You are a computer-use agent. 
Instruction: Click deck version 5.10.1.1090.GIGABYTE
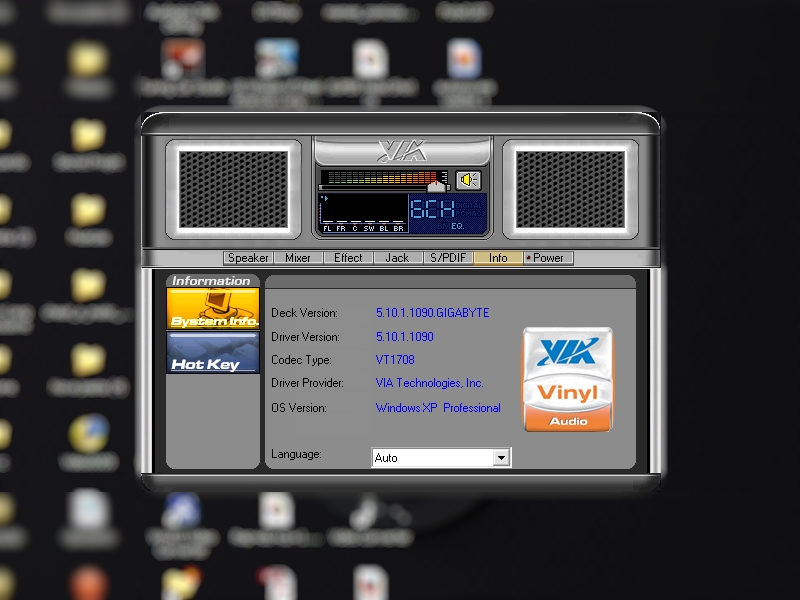coord(433,313)
